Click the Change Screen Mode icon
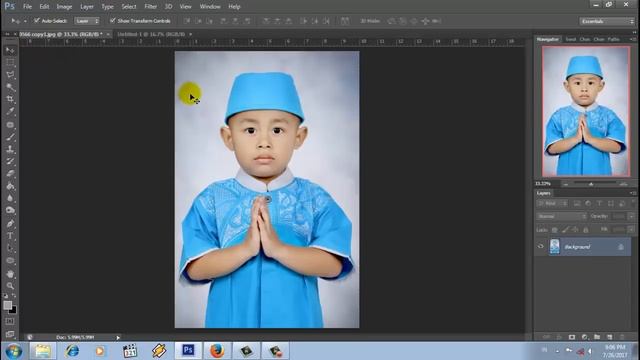Image resolution: width=640 pixels, height=360 pixels. [x=10, y=334]
